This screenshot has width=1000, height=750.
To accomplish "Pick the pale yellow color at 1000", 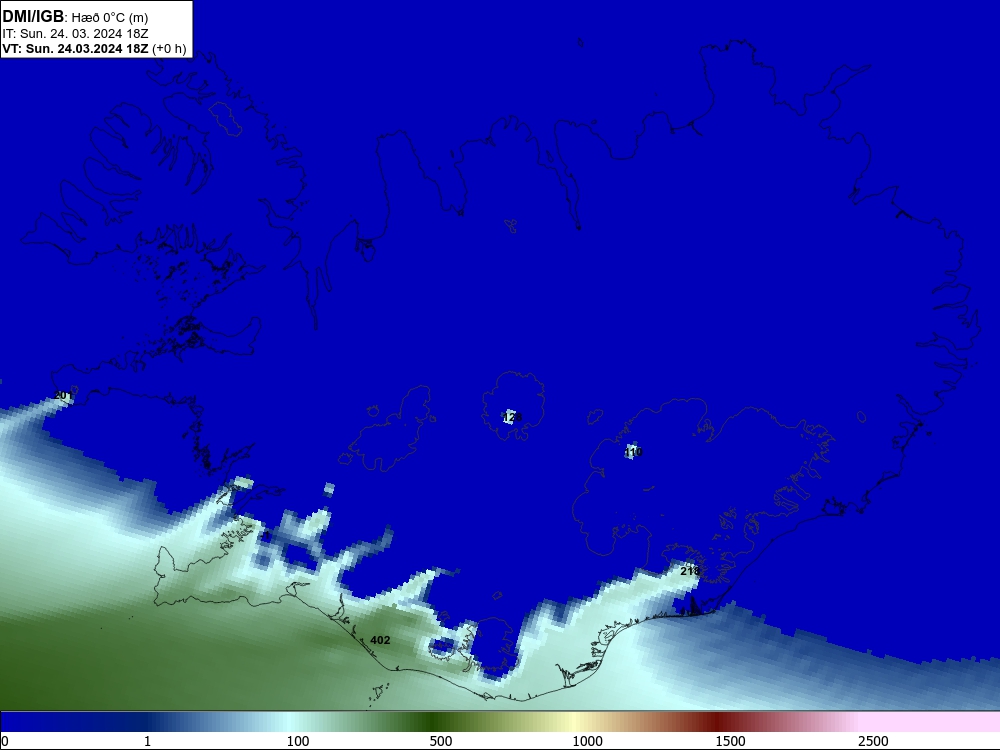I will point(576,722).
